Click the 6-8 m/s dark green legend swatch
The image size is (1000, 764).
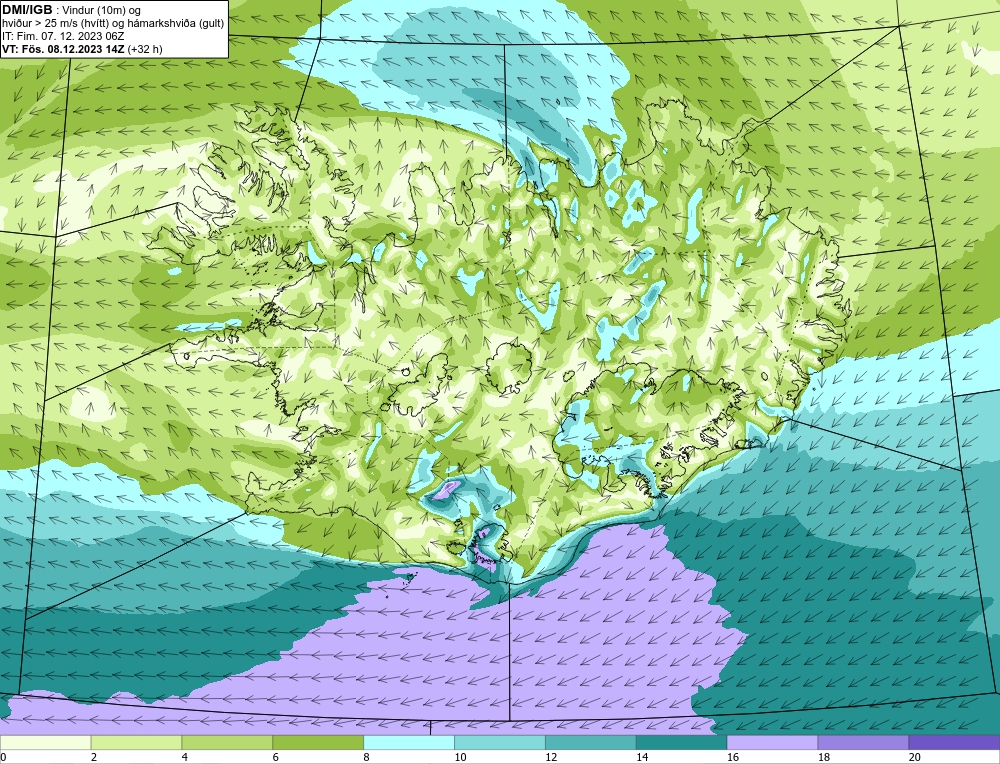[x=318, y=742]
